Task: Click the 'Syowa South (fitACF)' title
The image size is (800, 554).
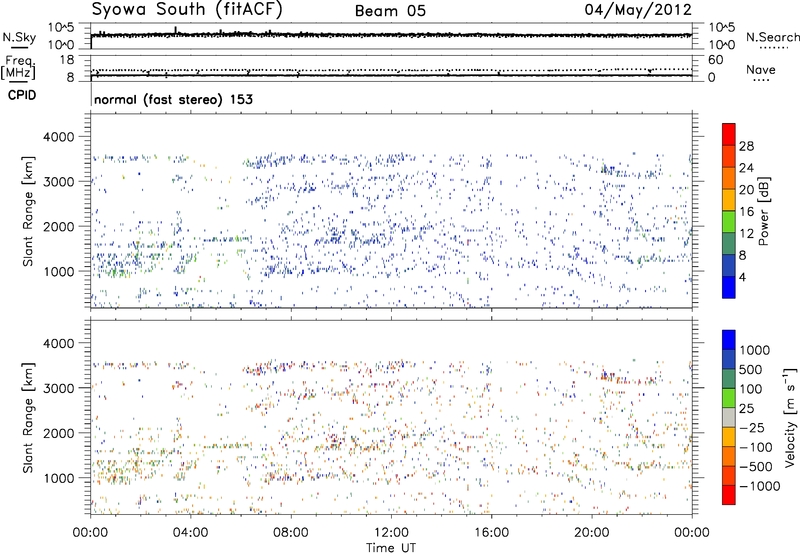Action: tap(187, 10)
